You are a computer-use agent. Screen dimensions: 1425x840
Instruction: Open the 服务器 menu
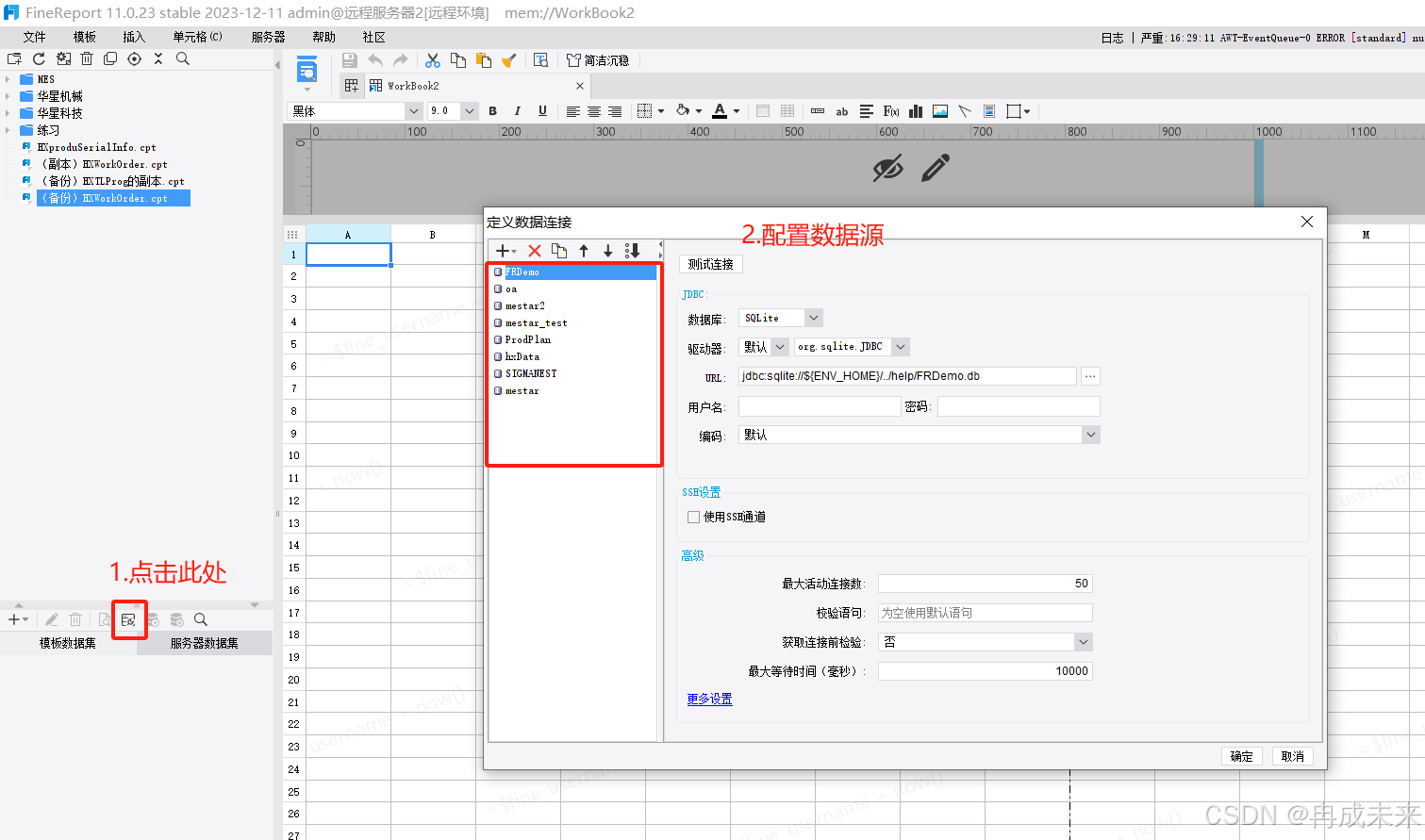[269, 37]
